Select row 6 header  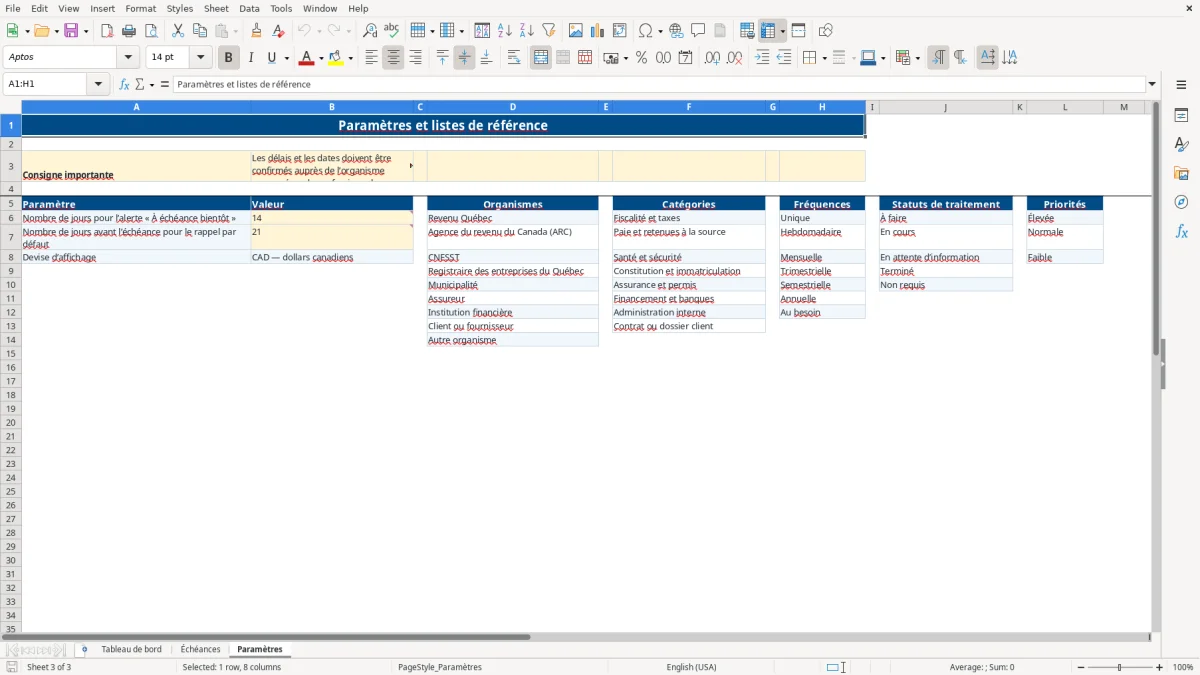coord(11,218)
